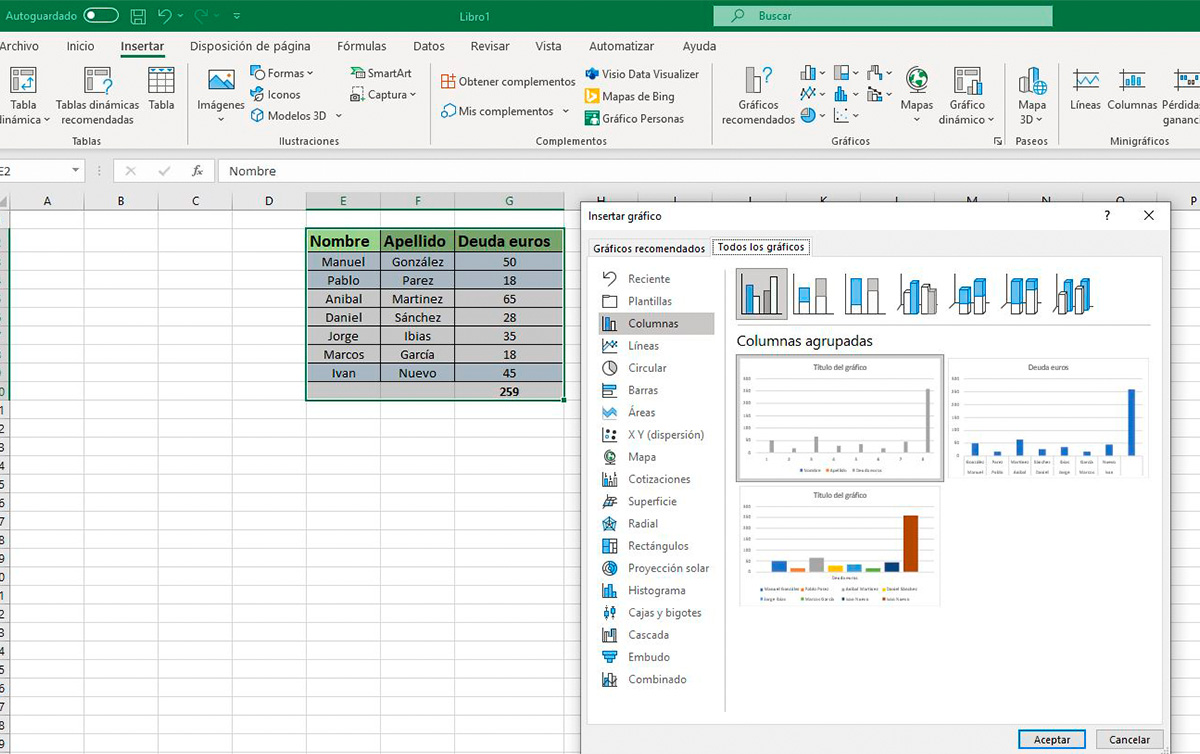Click the formula bar showing Nombre
Screen dimensions: 1200x754
pos(709,171)
